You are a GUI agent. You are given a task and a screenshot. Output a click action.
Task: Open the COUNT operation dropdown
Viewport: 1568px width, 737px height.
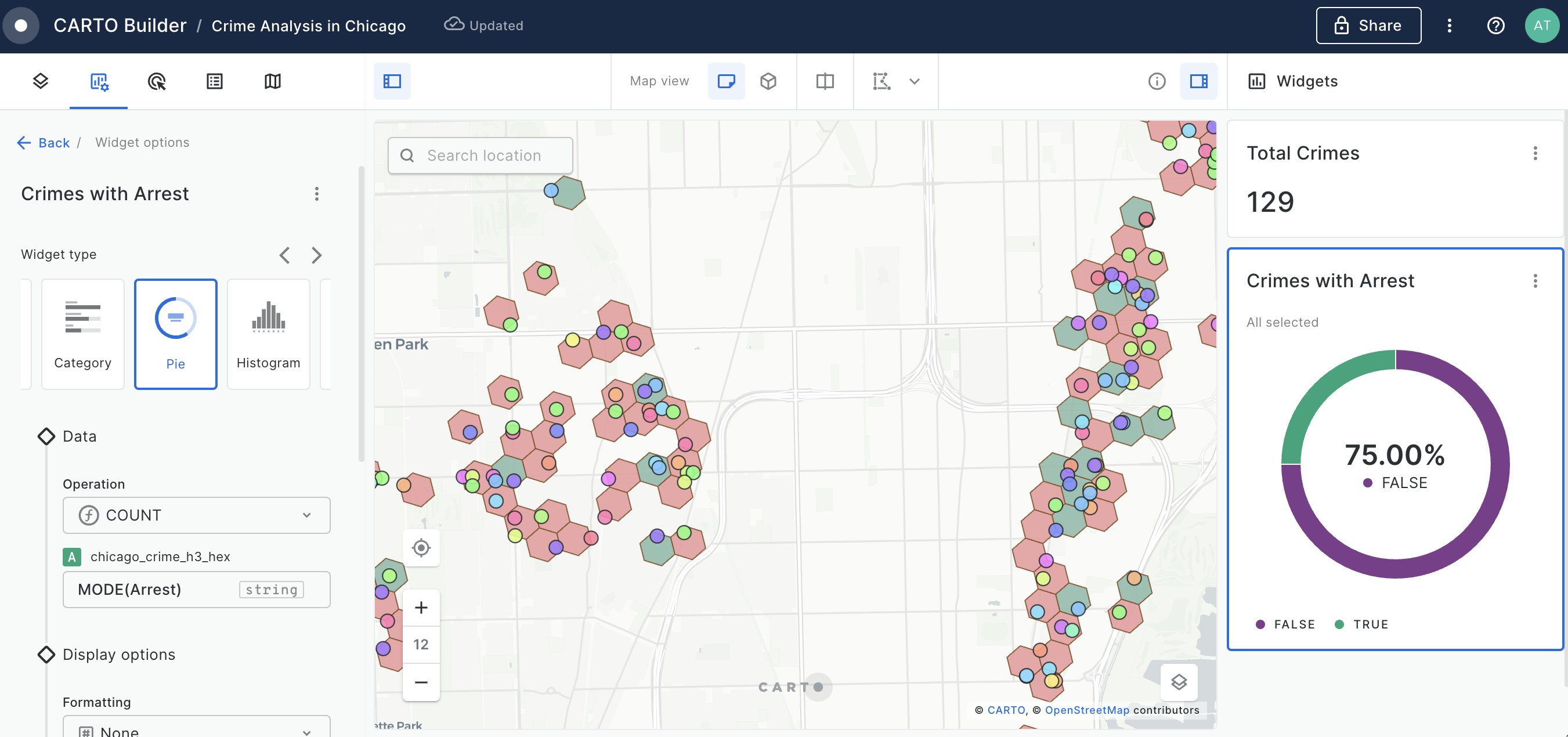pos(196,515)
